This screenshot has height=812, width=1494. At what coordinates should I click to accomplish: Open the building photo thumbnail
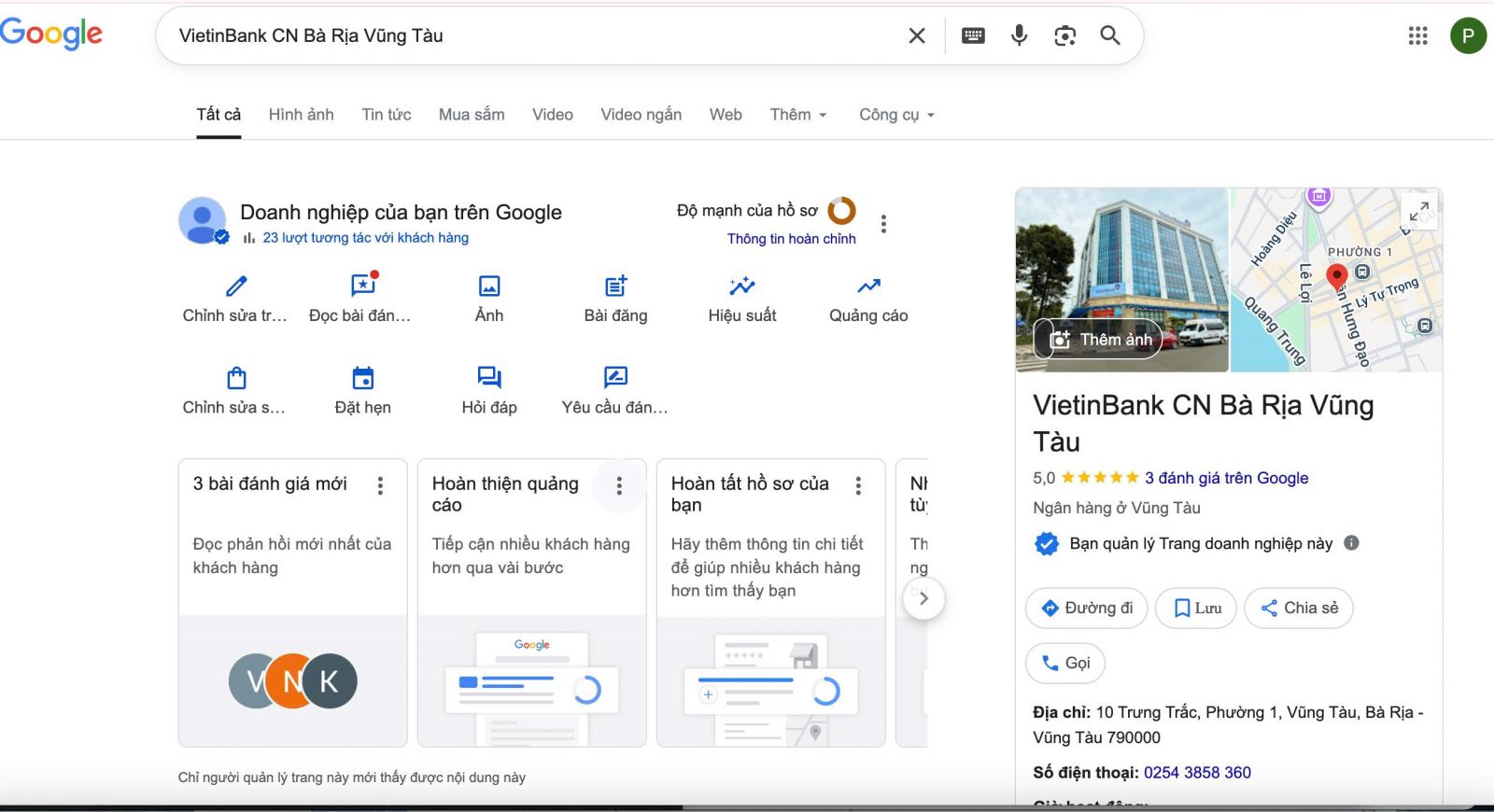click(x=1122, y=280)
